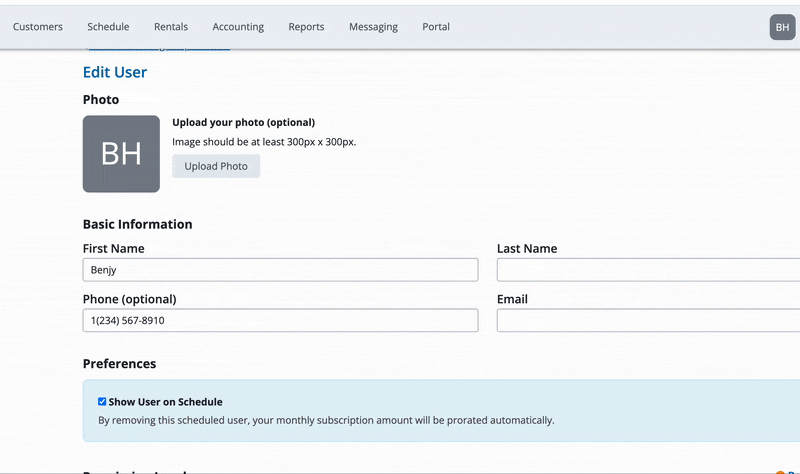Open the Accounting menu
Image resolution: width=800 pixels, height=474 pixels.
coord(238,27)
